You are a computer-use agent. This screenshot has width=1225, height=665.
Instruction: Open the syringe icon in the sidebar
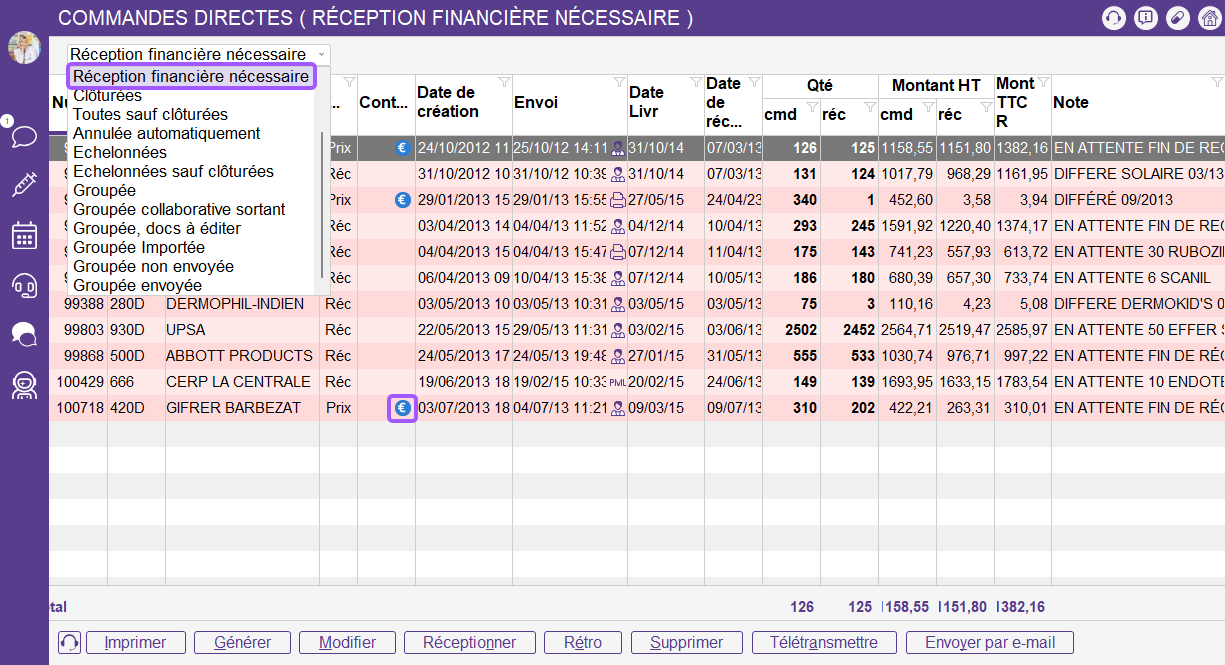point(24,184)
